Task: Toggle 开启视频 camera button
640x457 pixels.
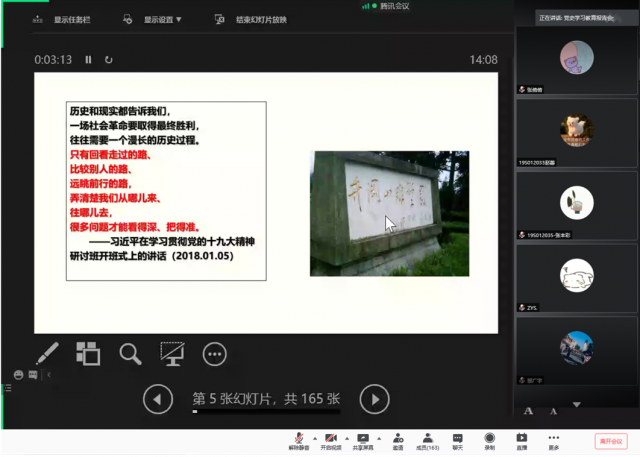Action: point(331,440)
